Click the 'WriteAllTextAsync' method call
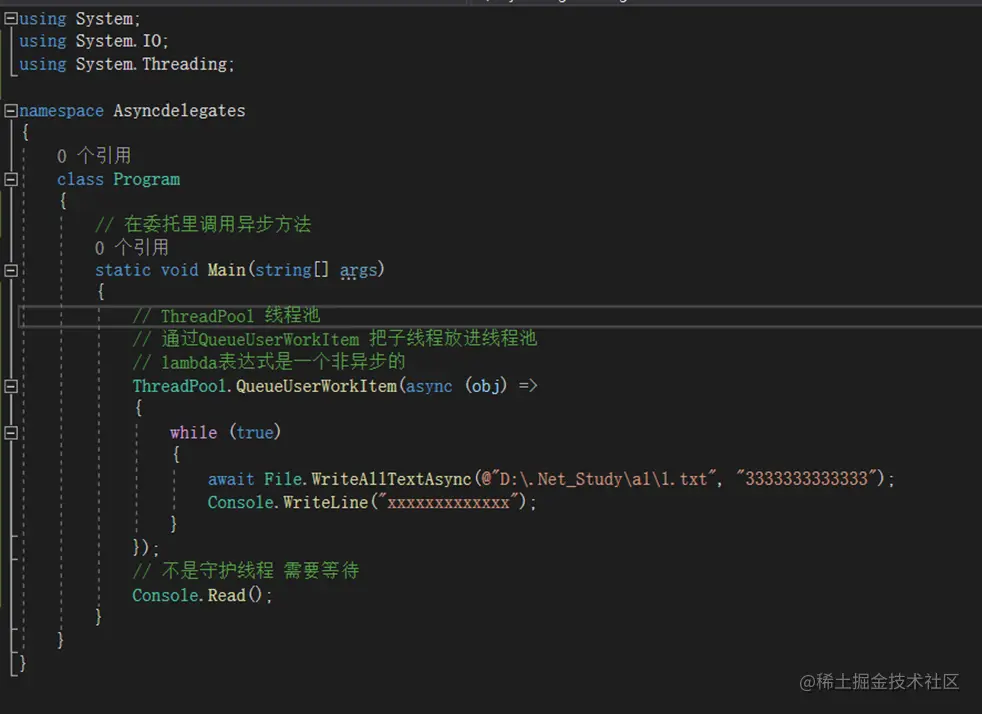982x714 pixels. (x=391, y=479)
